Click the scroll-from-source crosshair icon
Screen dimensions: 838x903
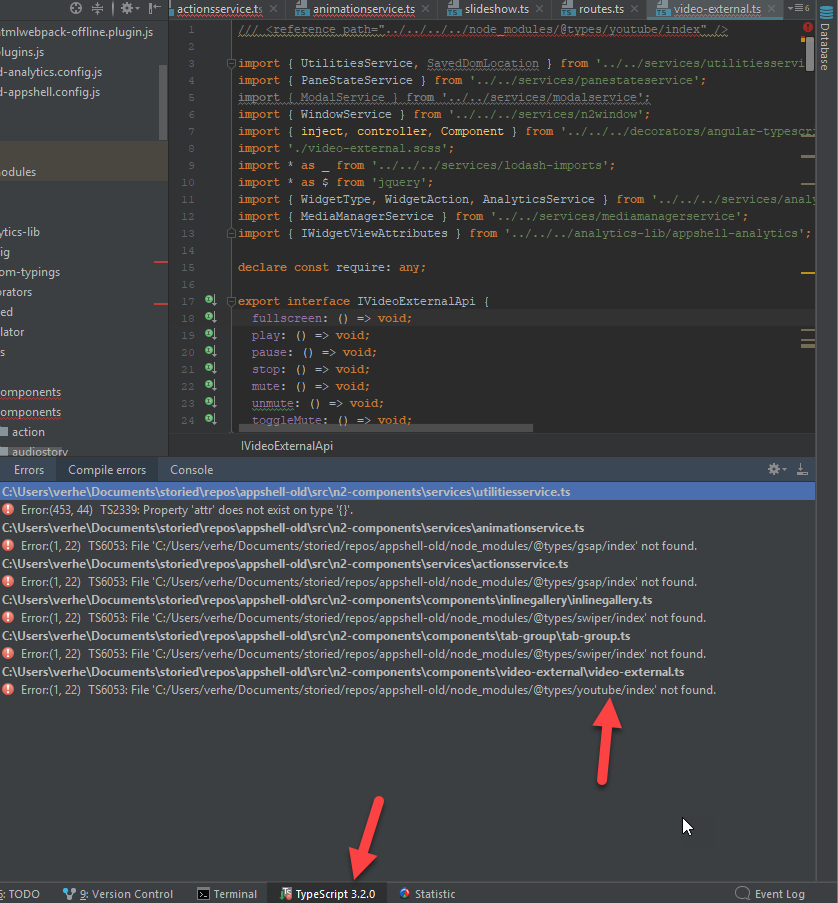[75, 8]
